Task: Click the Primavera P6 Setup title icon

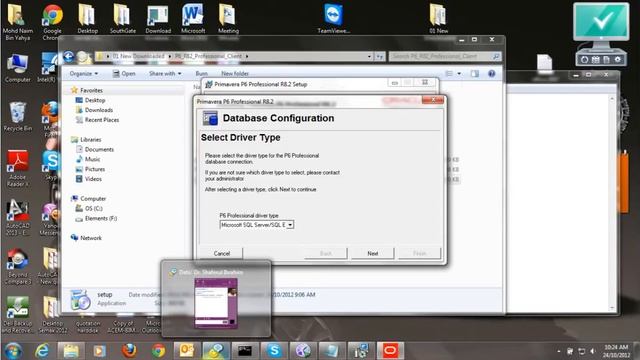Action: click(x=209, y=84)
